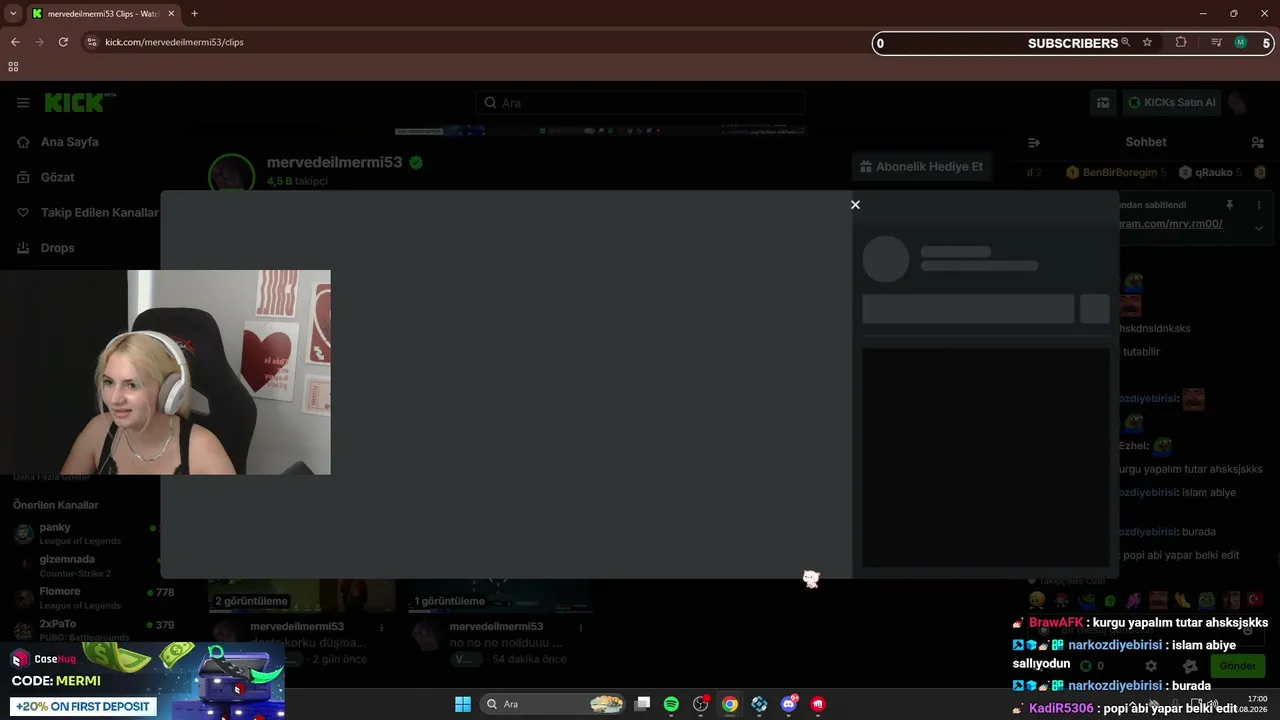Viewport: 1280px width, 720px height.
Task: Go to Kick home via the logo
Action: (80, 102)
